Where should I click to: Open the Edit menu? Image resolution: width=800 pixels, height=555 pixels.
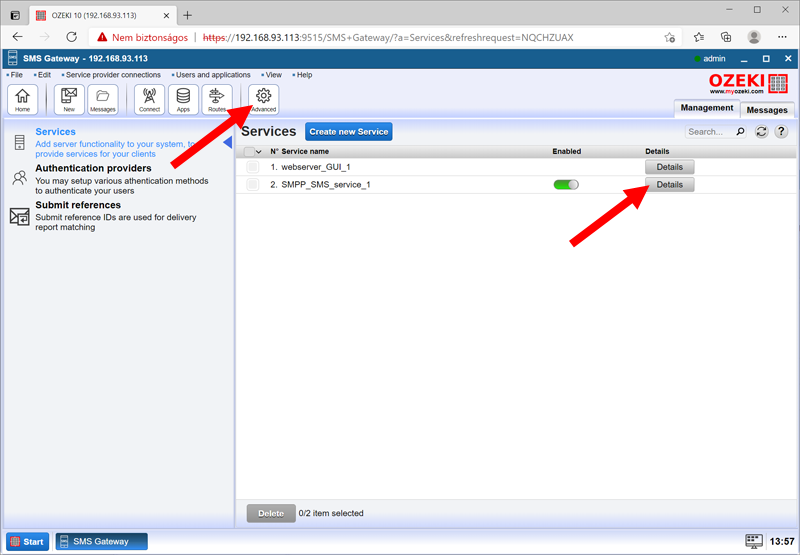[43, 74]
